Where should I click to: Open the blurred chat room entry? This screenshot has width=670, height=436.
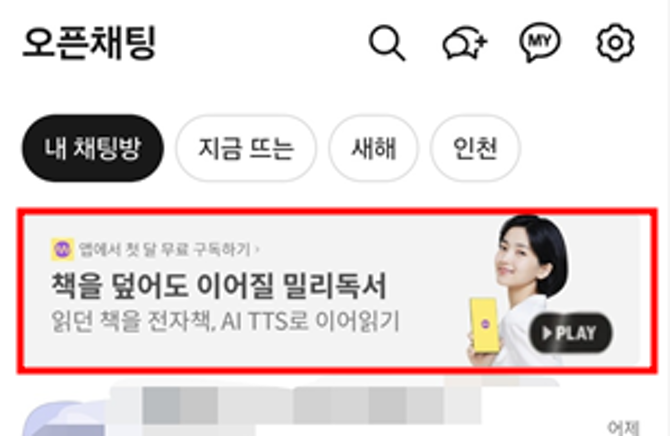coord(335,410)
